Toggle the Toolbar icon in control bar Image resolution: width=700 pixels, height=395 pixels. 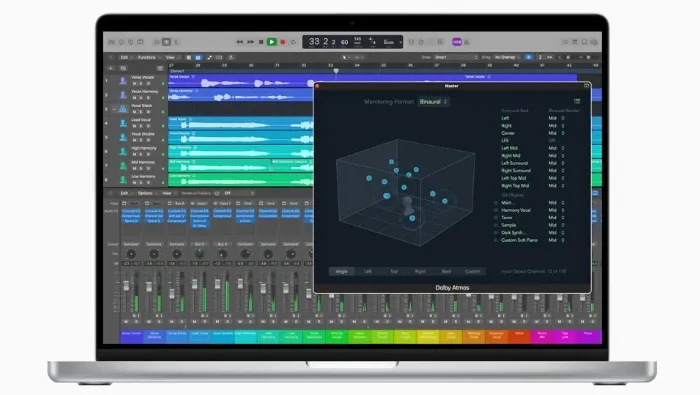tap(140, 42)
